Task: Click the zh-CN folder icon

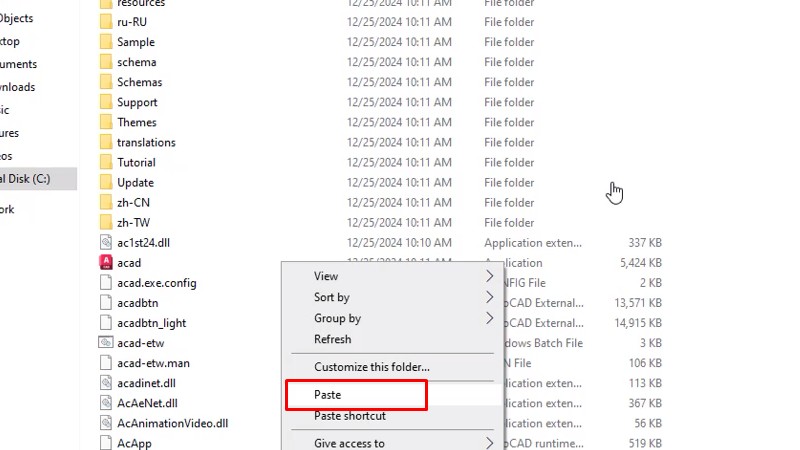Action: coord(106,203)
